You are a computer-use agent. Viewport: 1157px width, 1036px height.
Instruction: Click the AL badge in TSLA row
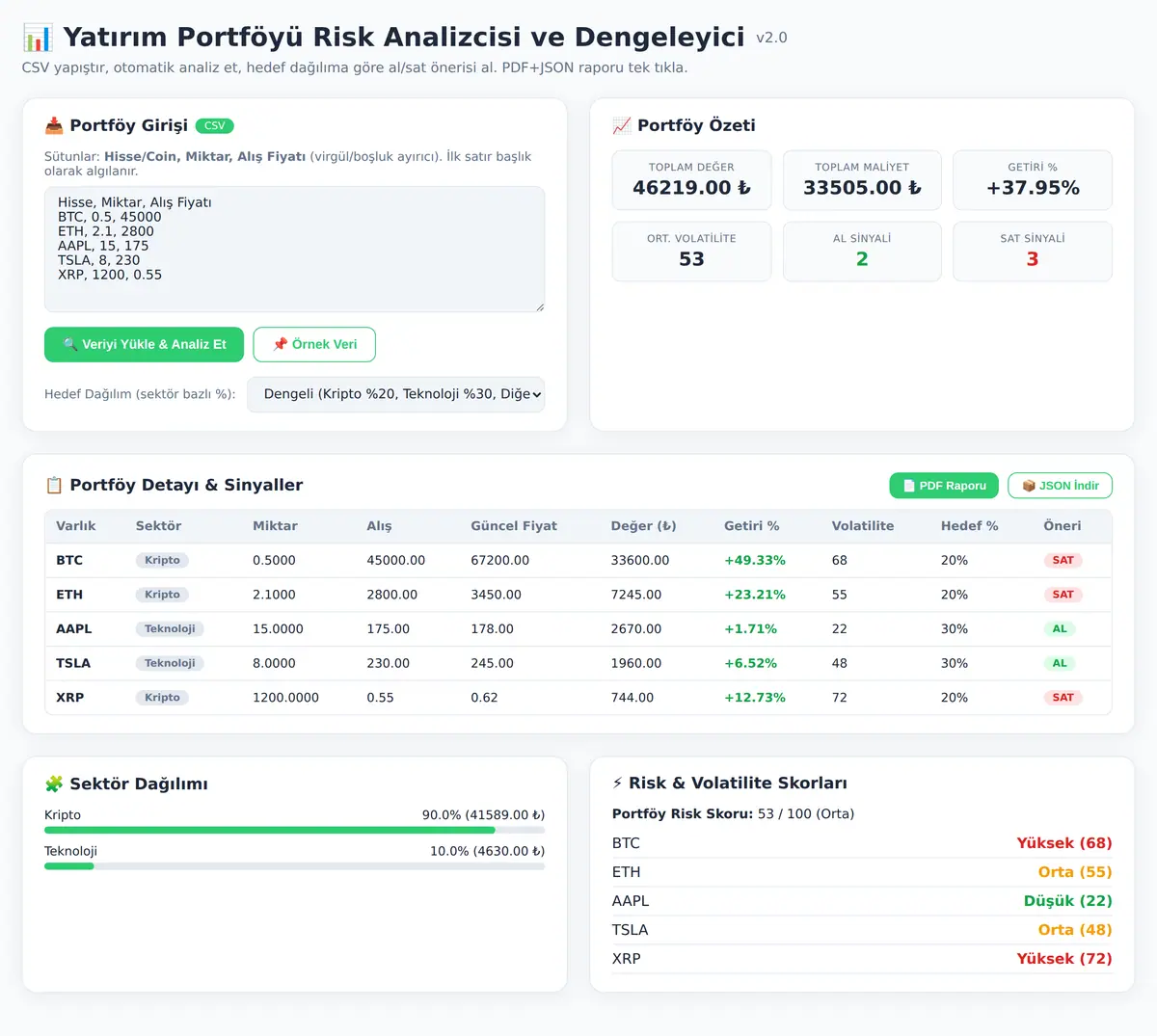click(1060, 663)
